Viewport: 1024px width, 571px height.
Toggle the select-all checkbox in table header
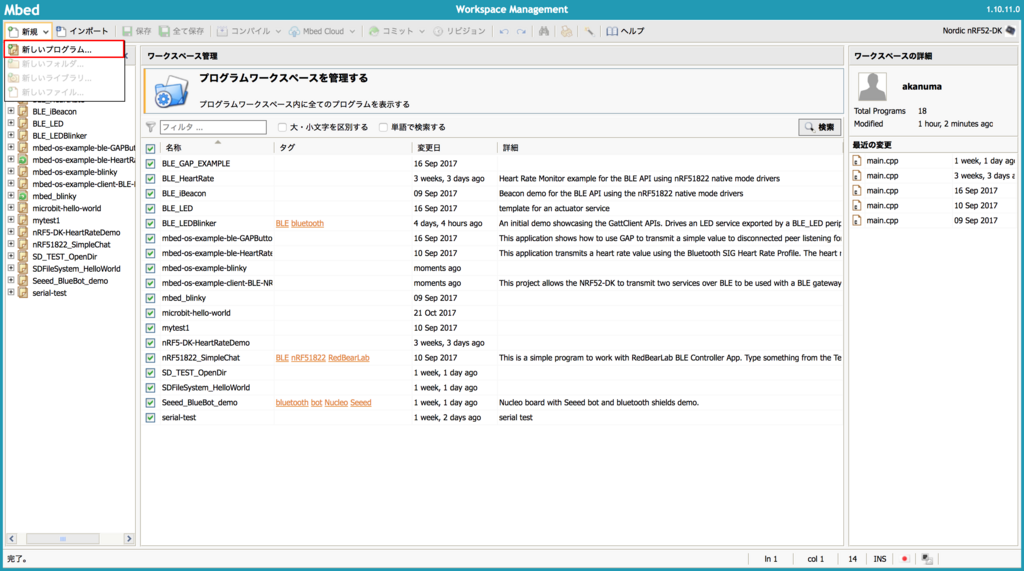pyautogui.click(x=151, y=148)
